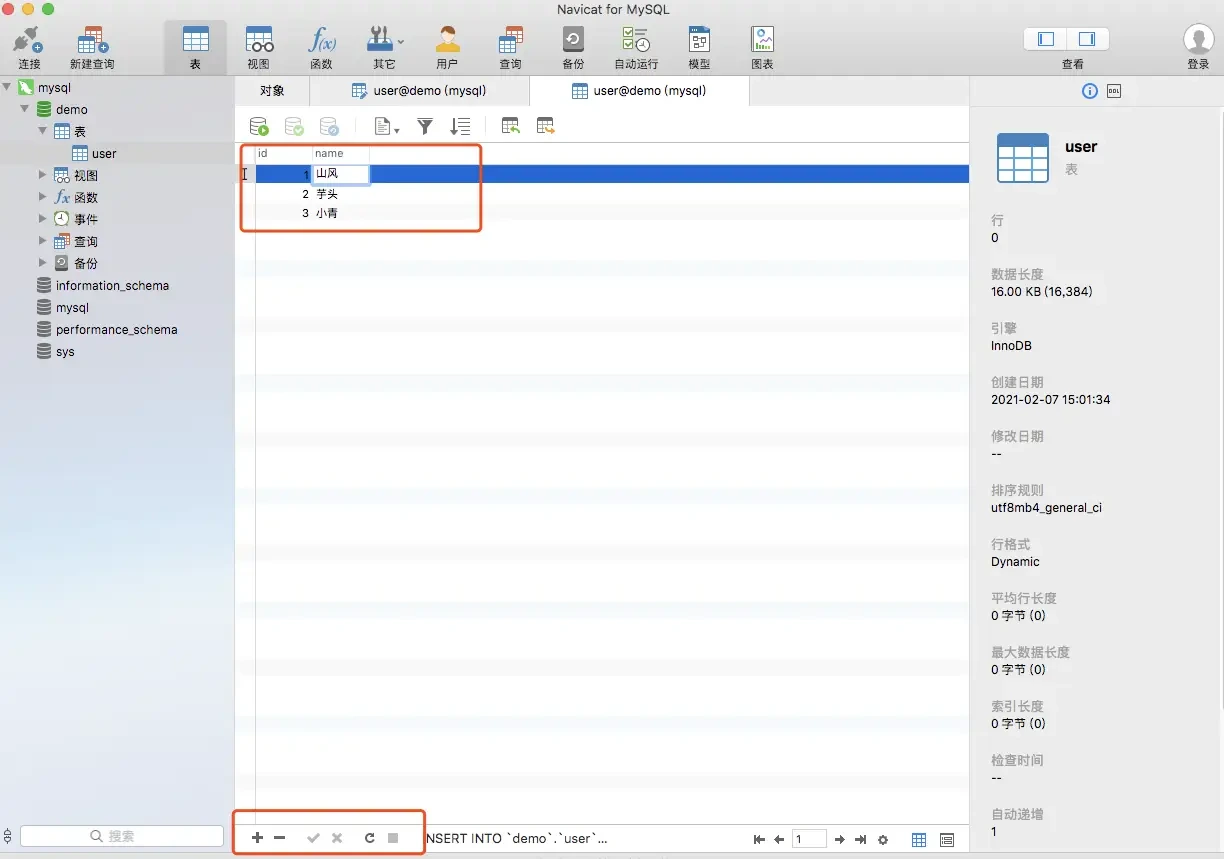This screenshot has width=1224, height=859.
Task: Click the 登录 login avatar icon
Action: [1198, 40]
